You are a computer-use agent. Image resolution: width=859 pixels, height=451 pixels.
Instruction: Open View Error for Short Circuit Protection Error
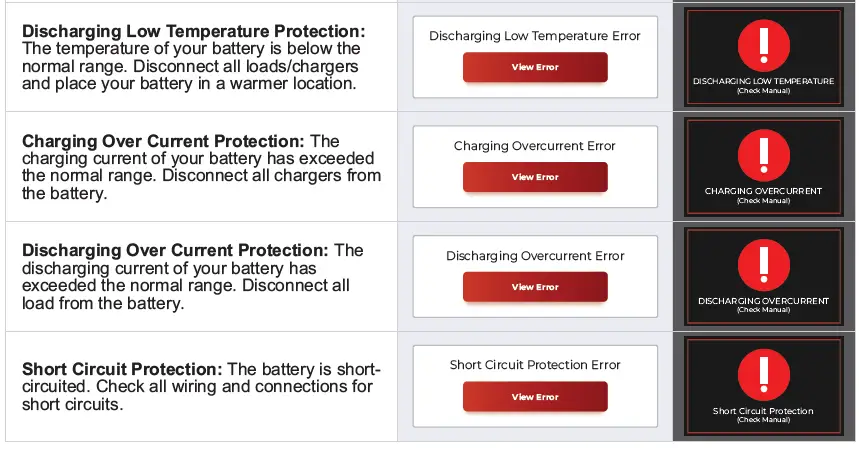(535, 397)
